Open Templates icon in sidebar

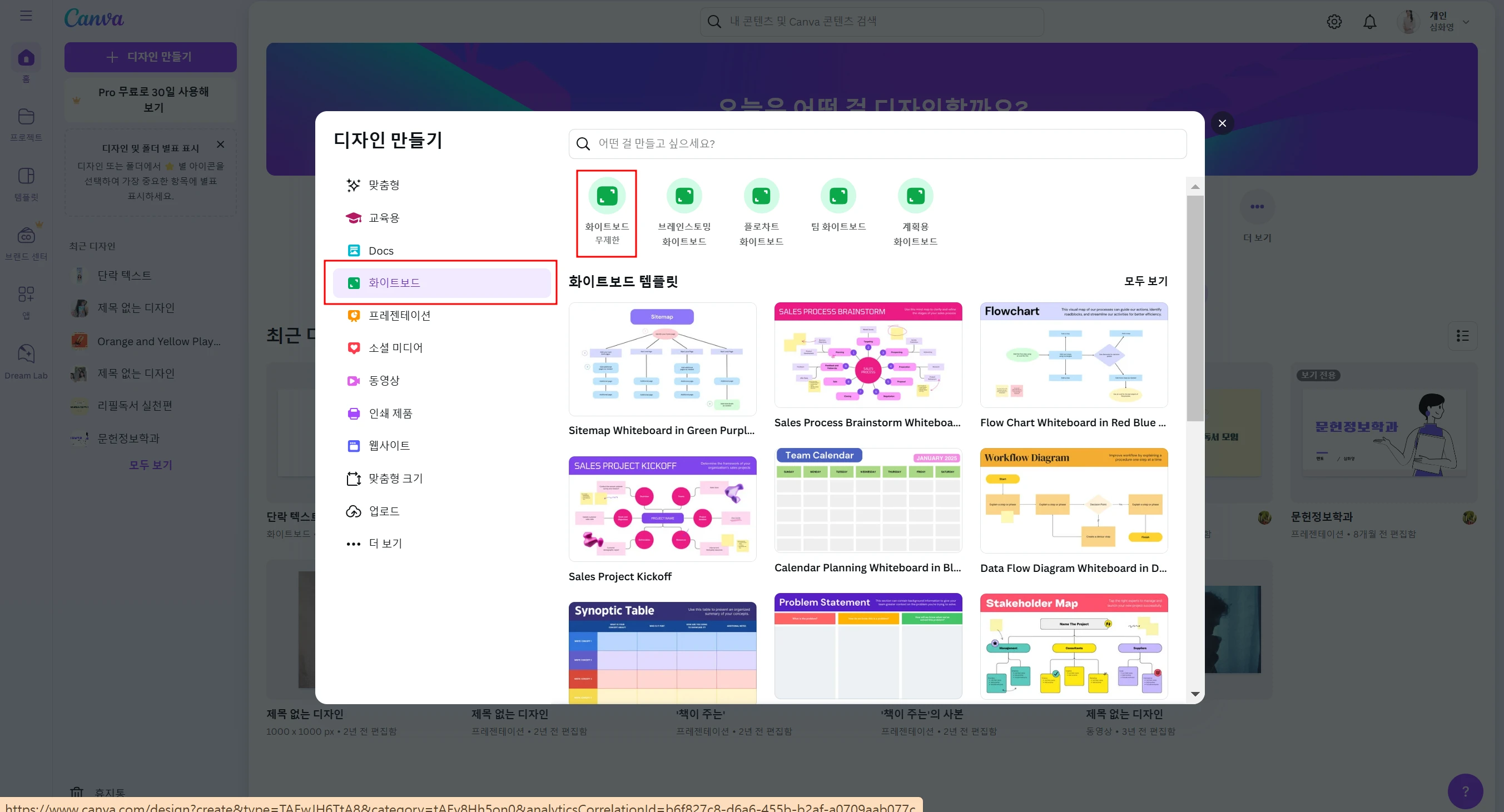coord(26,176)
